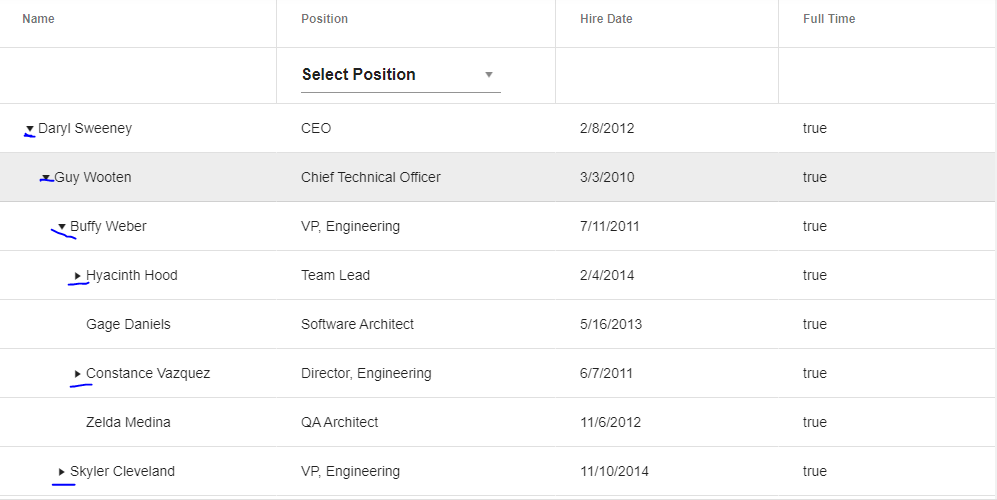Expand the Skyler Cleveland node
Image resolution: width=997 pixels, height=500 pixels.
62,472
